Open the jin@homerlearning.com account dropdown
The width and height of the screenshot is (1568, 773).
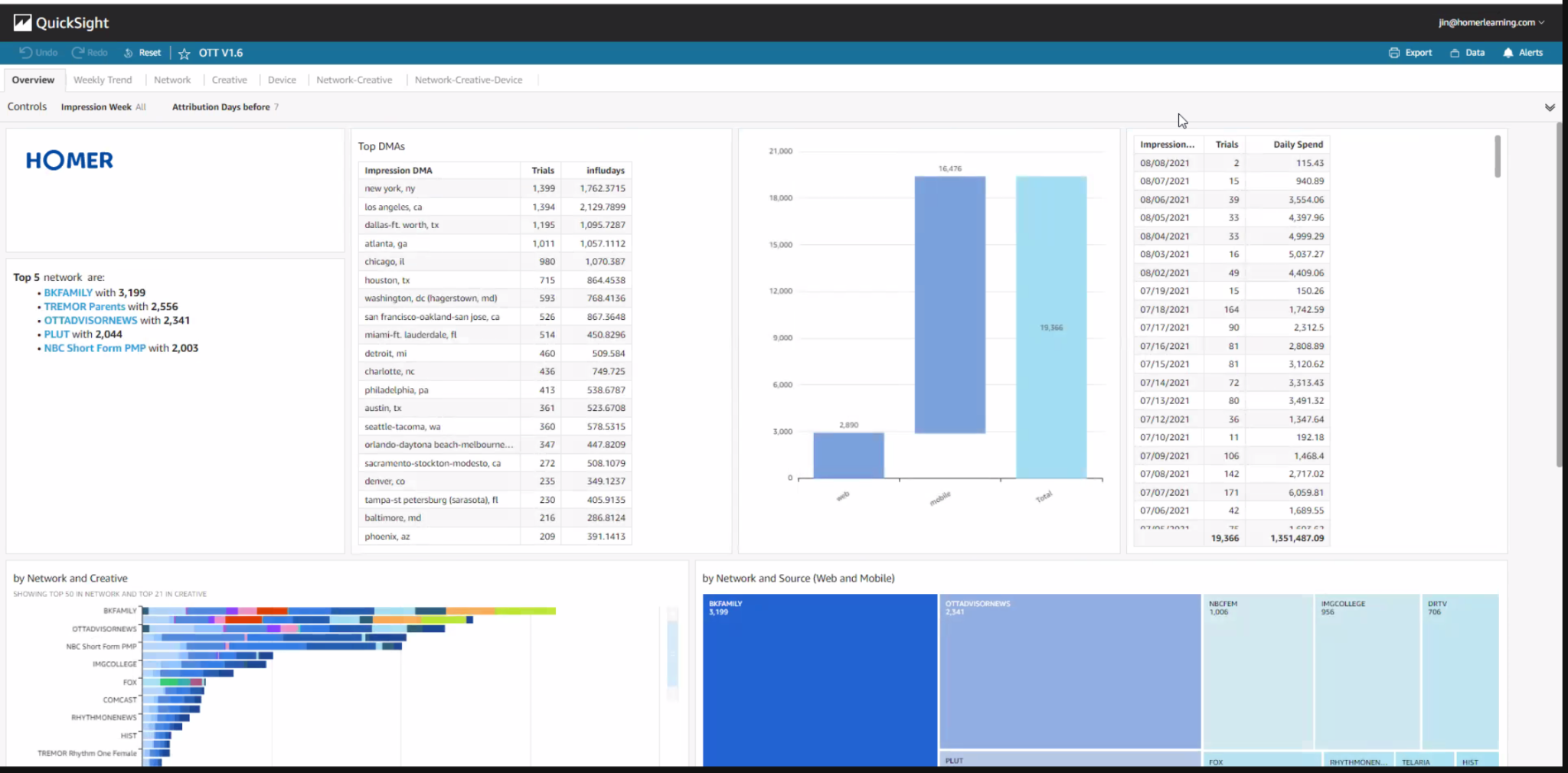(1491, 22)
